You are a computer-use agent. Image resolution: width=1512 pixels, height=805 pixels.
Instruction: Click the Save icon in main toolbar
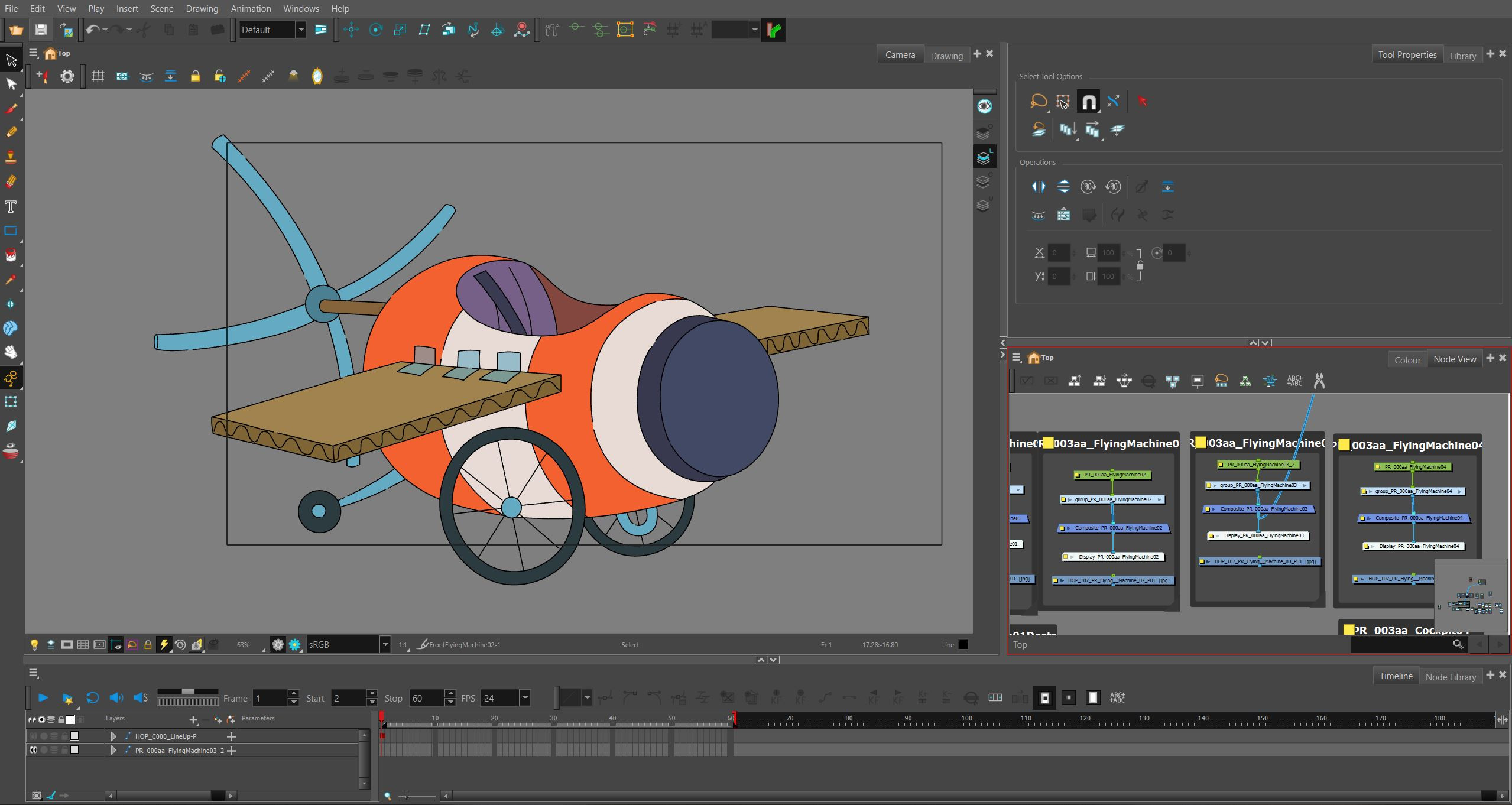point(40,30)
